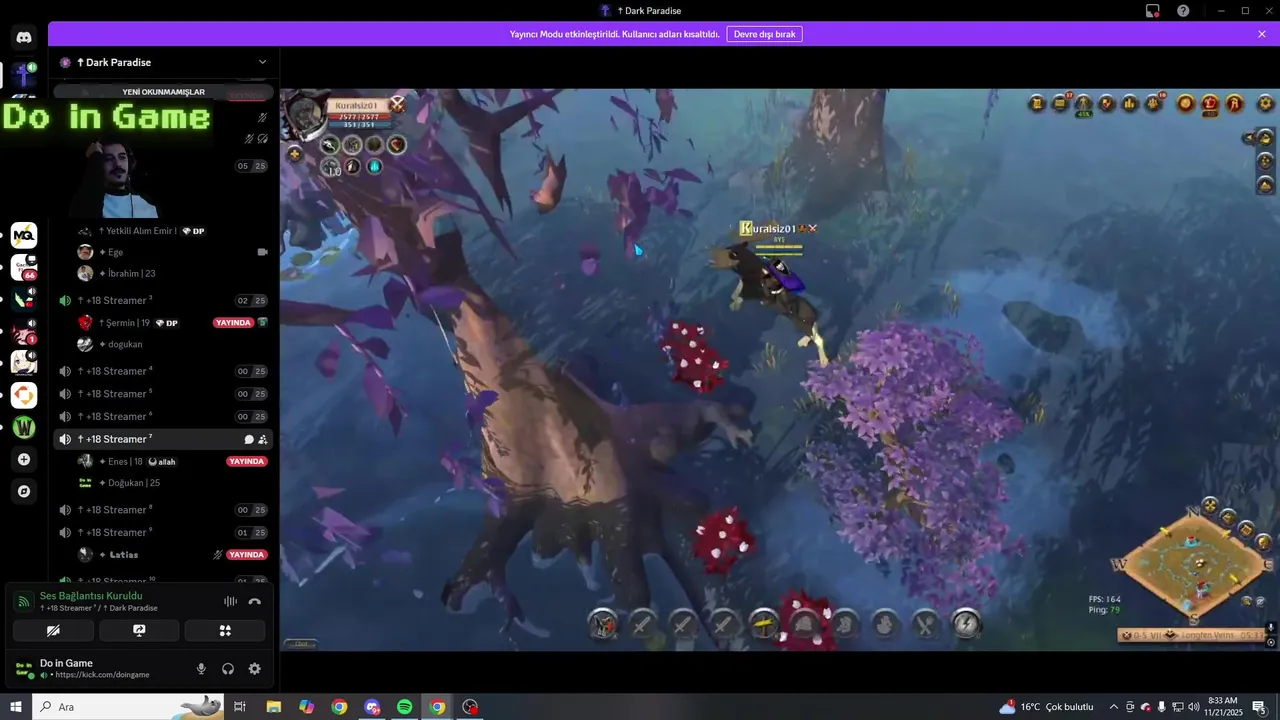
Task: Open Discord user settings gear
Action: (254, 669)
